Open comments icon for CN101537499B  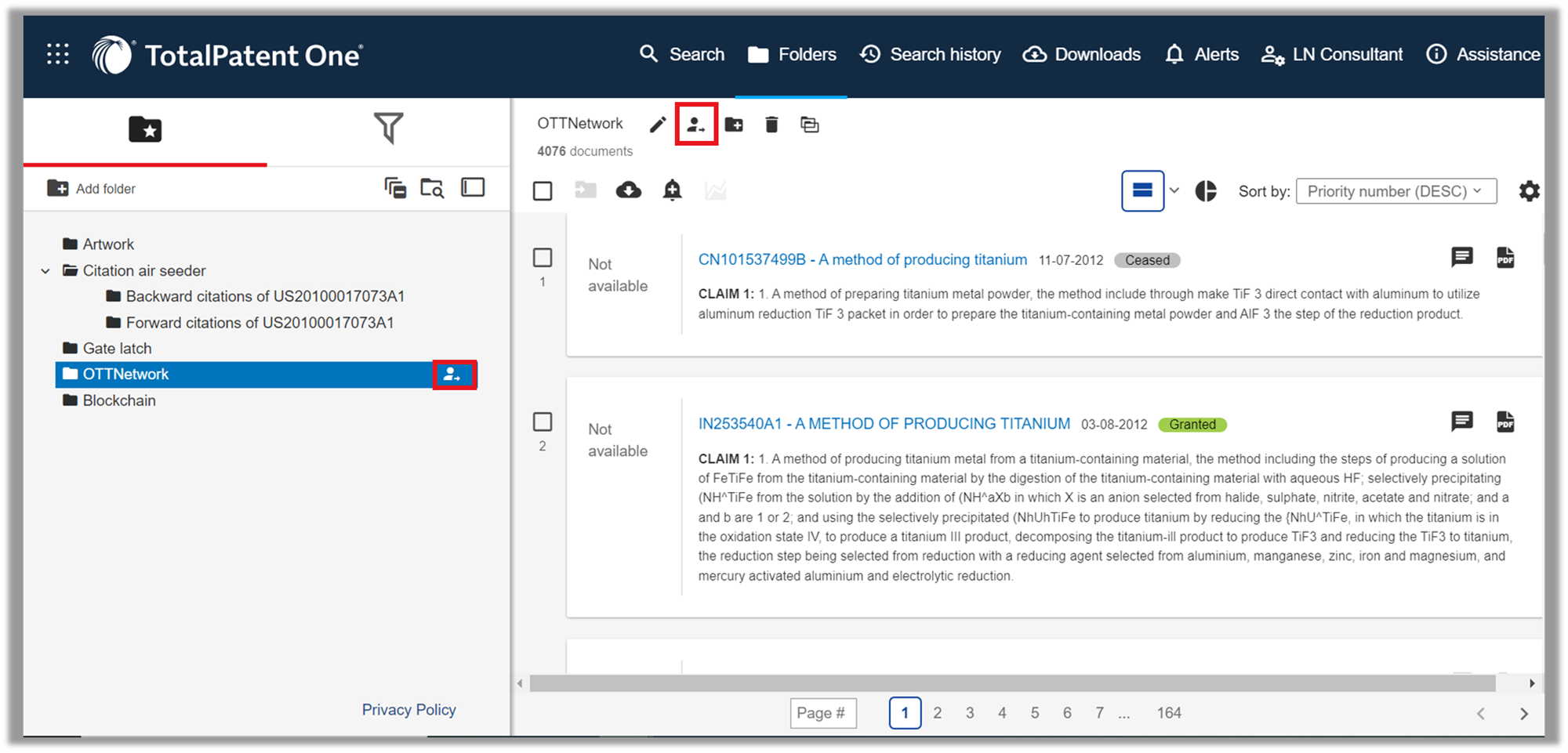[x=1462, y=257]
